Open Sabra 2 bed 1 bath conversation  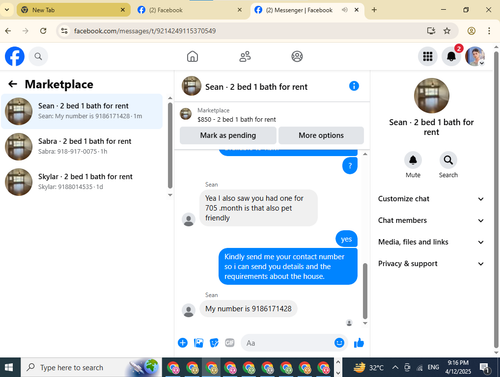[x=82, y=147]
